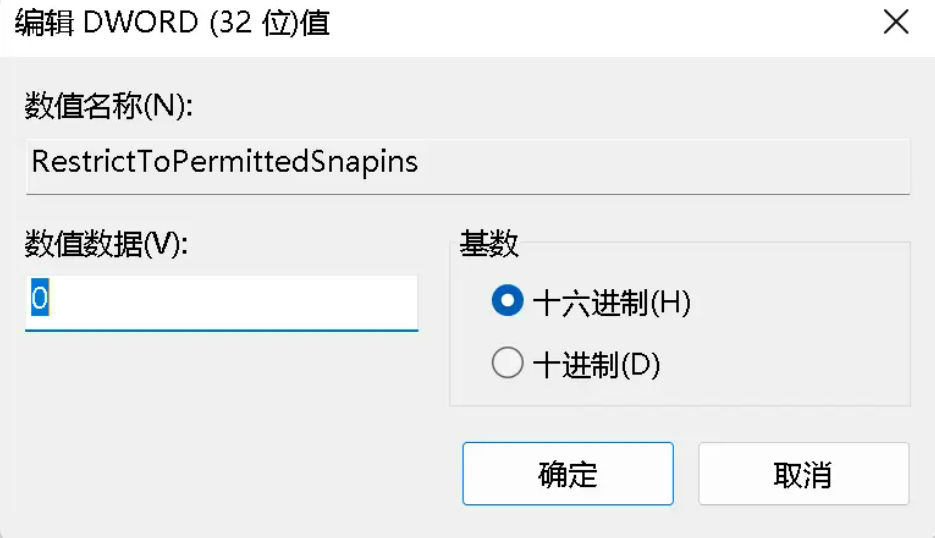Click the 十进制(D) label text
The width and height of the screenshot is (935, 538).
[x=597, y=365]
